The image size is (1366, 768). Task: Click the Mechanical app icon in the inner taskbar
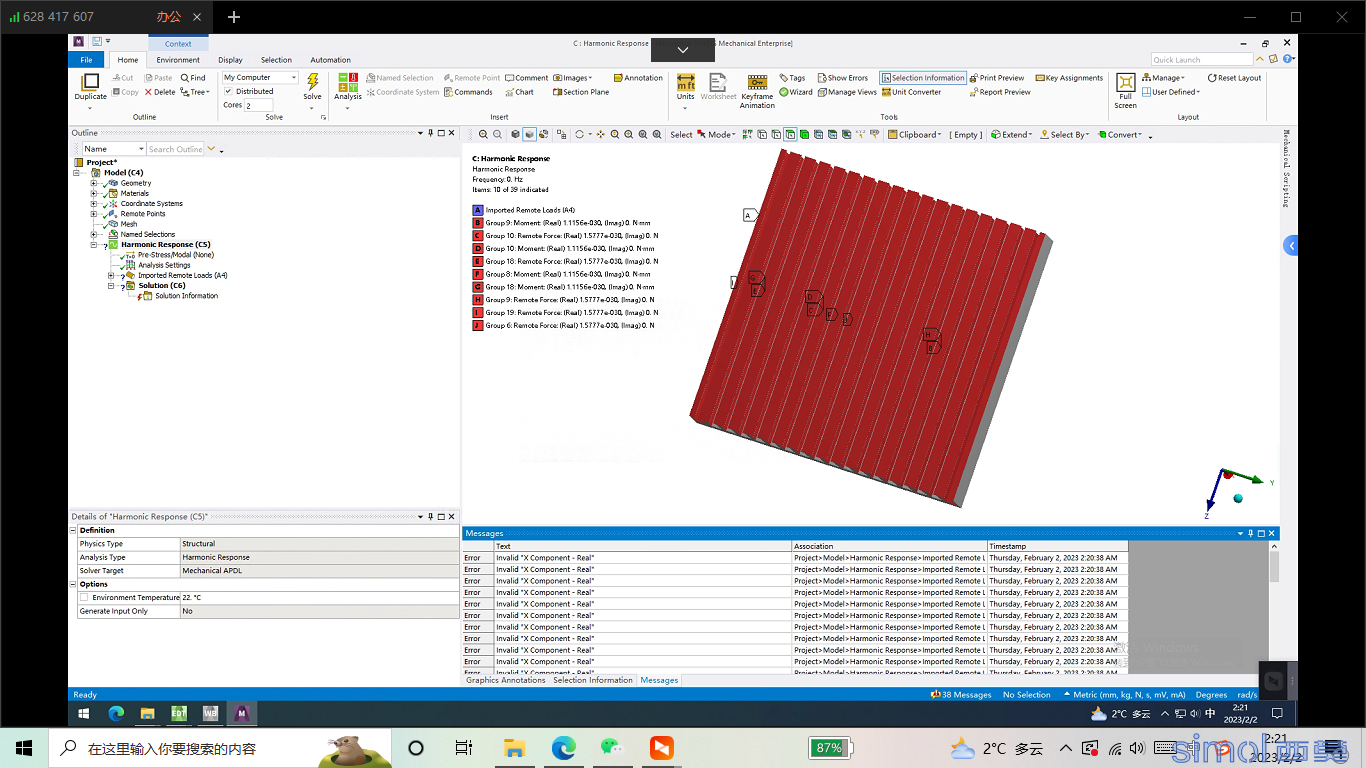241,713
